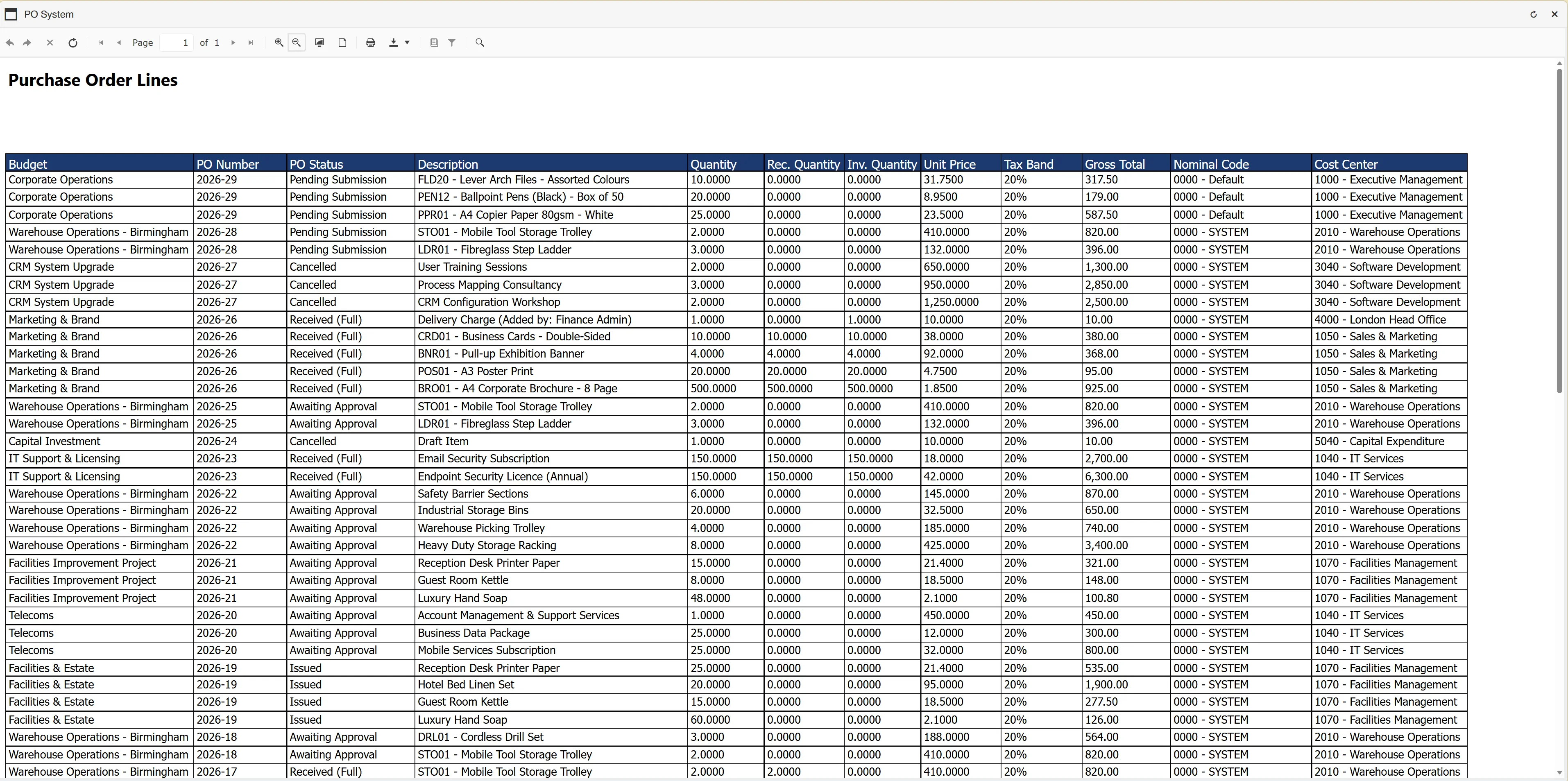The height and width of the screenshot is (781, 1568).
Task: Click the 'Heavy Duty Storage Racking' cell
Action: click(551, 546)
